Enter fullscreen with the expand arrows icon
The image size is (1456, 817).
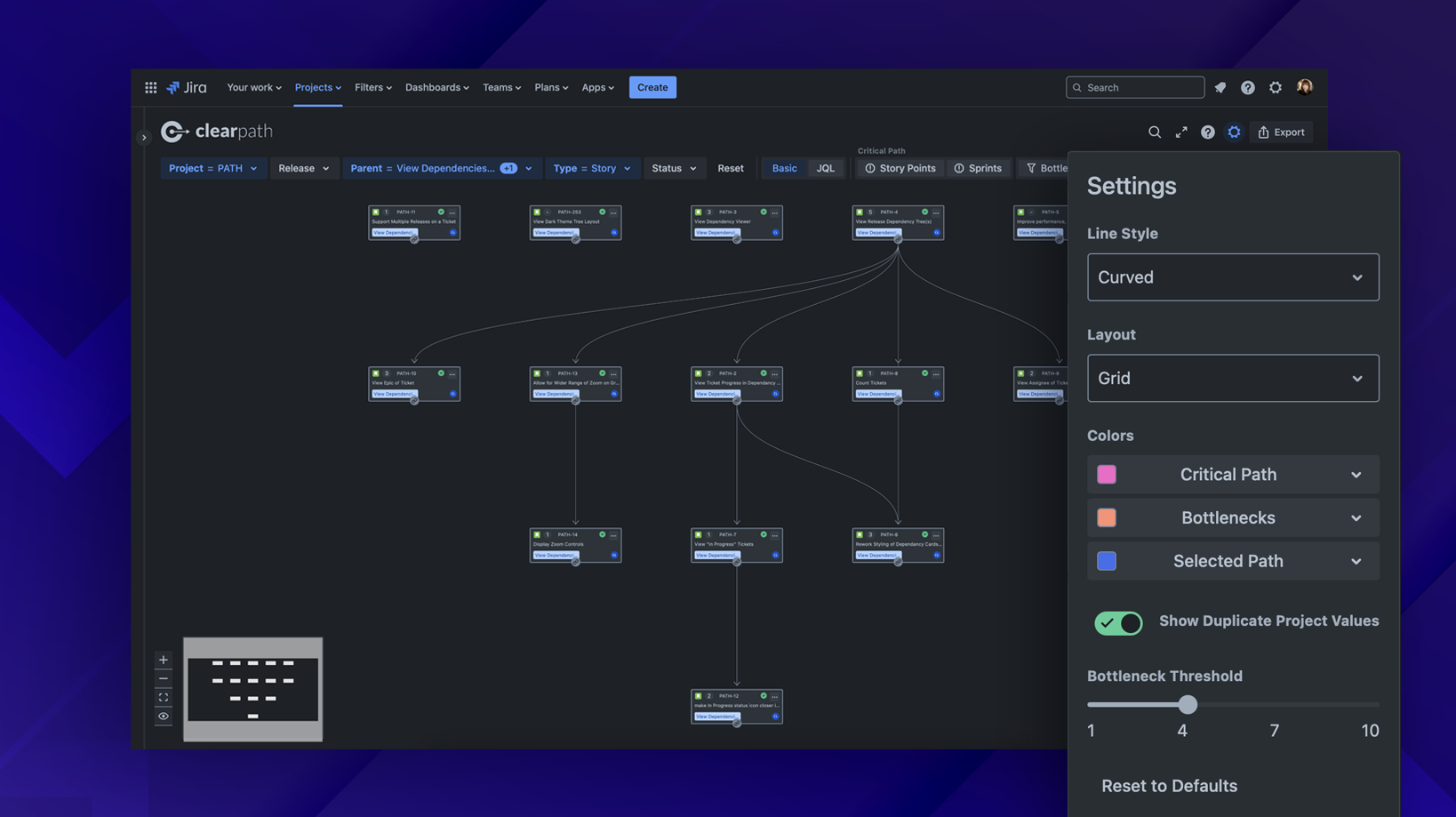click(x=1180, y=132)
